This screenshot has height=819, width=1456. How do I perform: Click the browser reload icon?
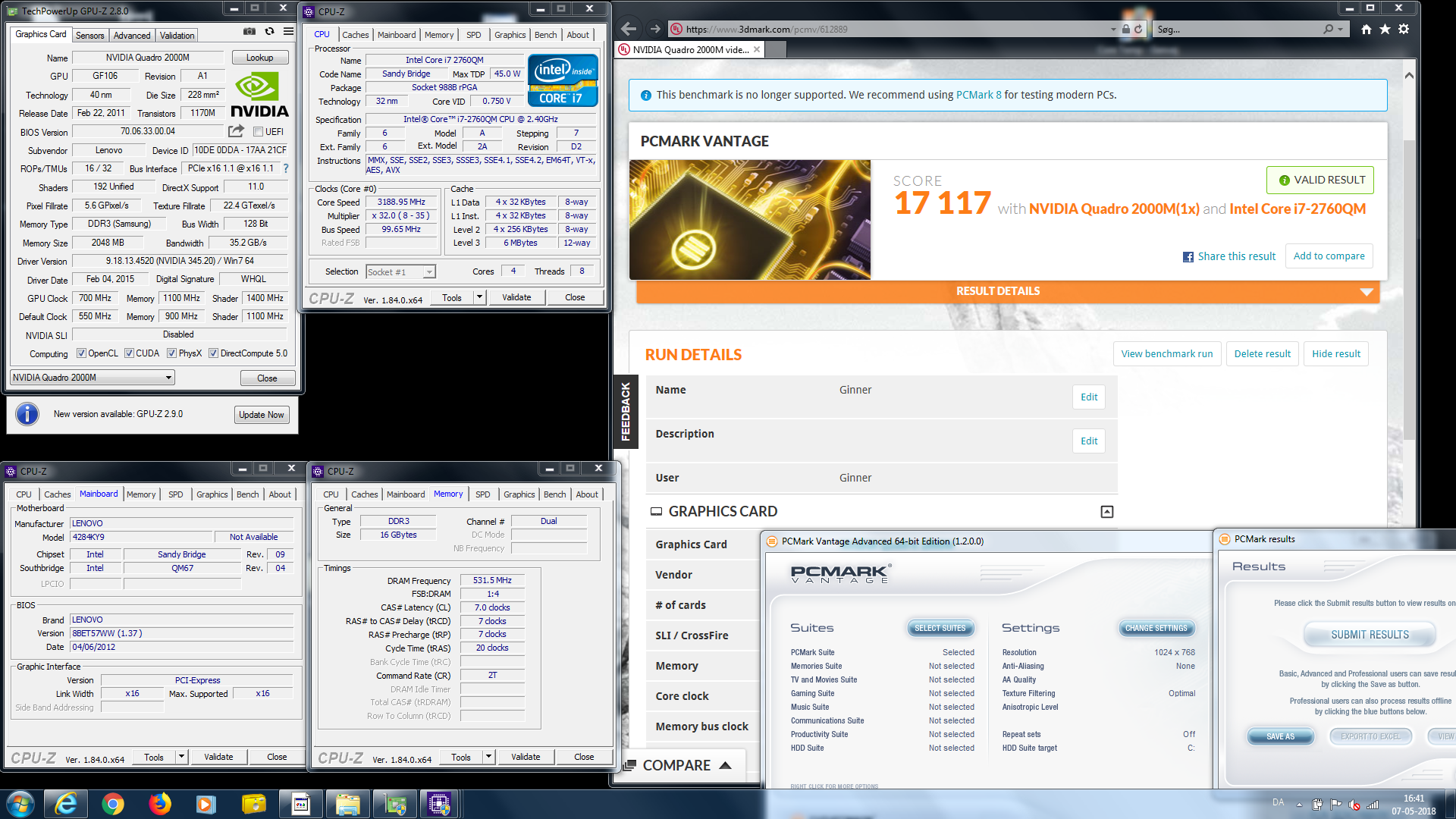click(1138, 30)
